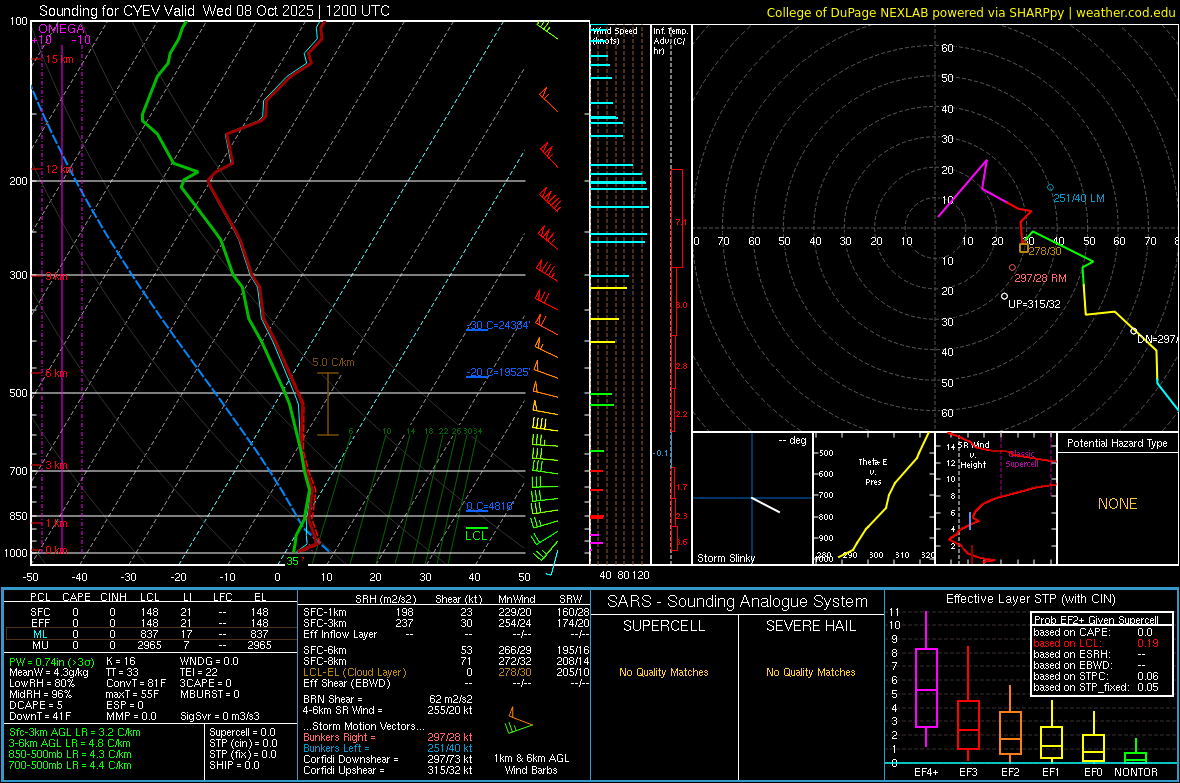
Task: Click the 'maxT = 55F' value
Action: point(132,694)
